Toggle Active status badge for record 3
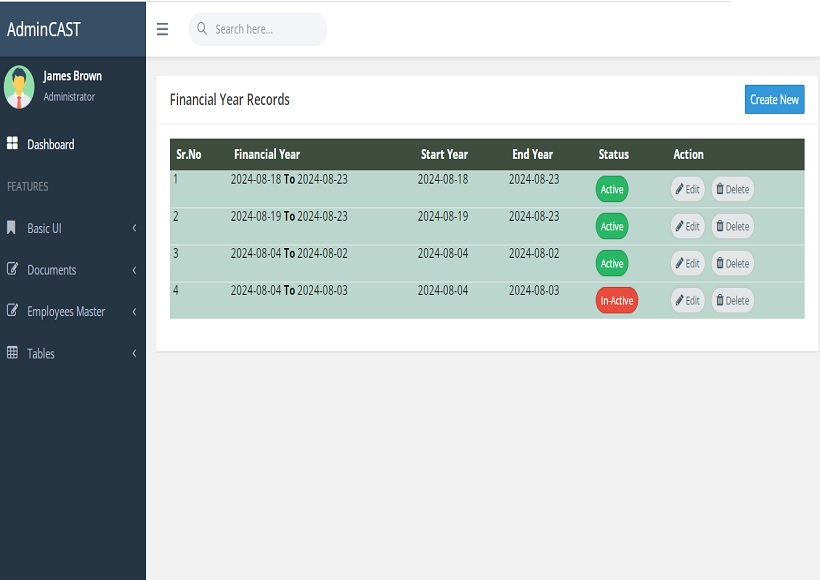Viewport: 820px width, 580px height. (612, 263)
